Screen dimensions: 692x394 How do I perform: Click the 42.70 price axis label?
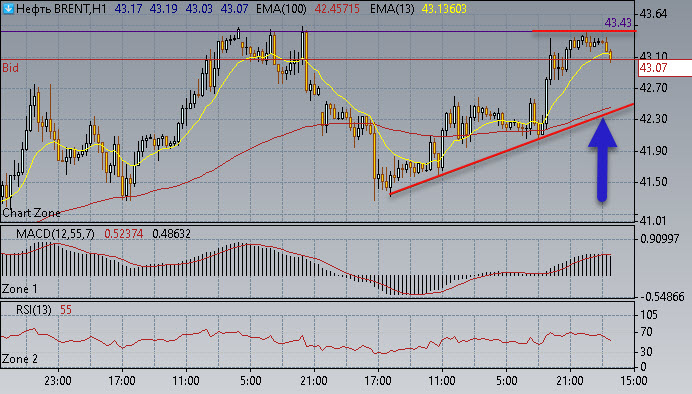pos(654,88)
